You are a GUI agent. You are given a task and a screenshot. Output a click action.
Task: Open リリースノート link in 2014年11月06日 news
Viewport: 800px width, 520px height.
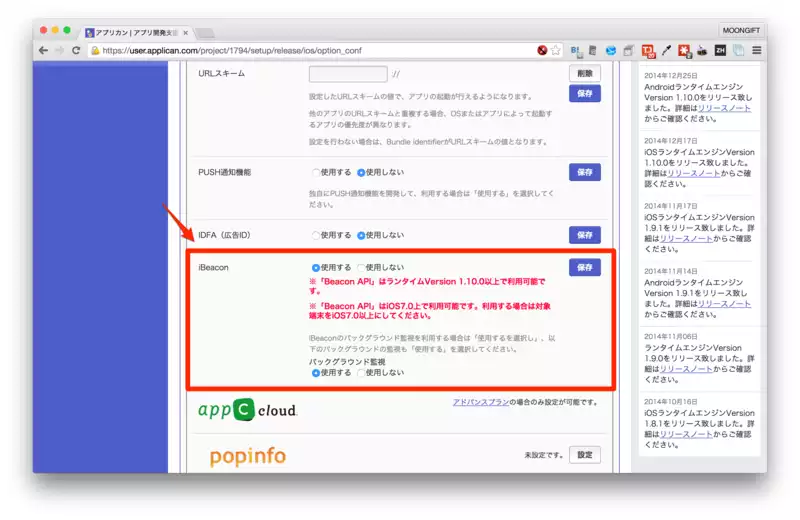point(686,369)
